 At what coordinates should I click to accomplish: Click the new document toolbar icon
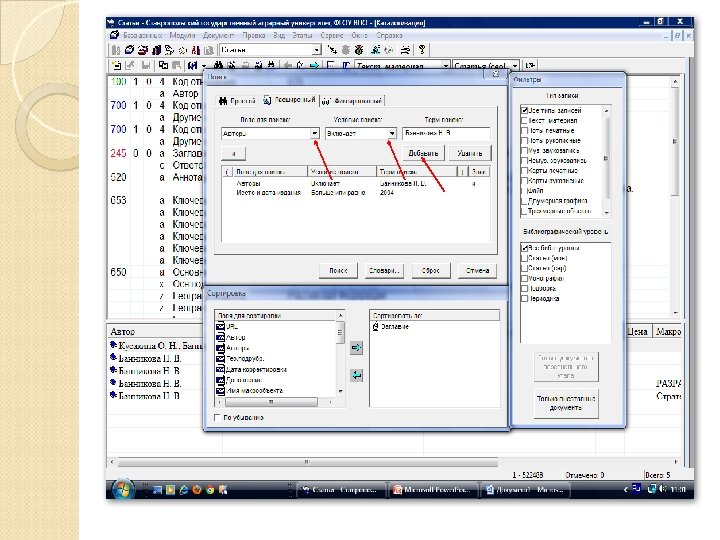pyautogui.click(x=117, y=65)
